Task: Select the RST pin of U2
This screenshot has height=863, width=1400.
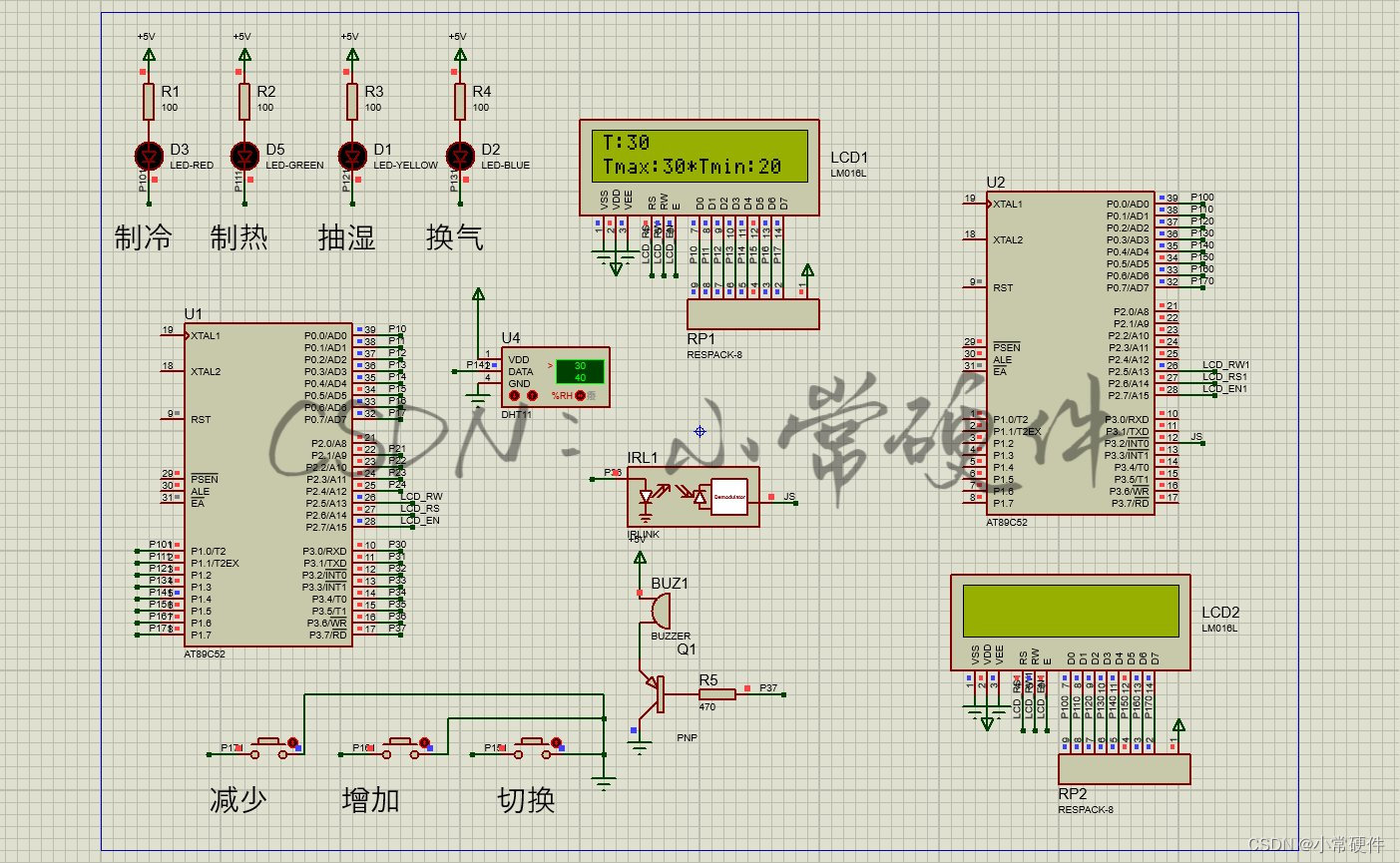Action: pyautogui.click(x=999, y=286)
